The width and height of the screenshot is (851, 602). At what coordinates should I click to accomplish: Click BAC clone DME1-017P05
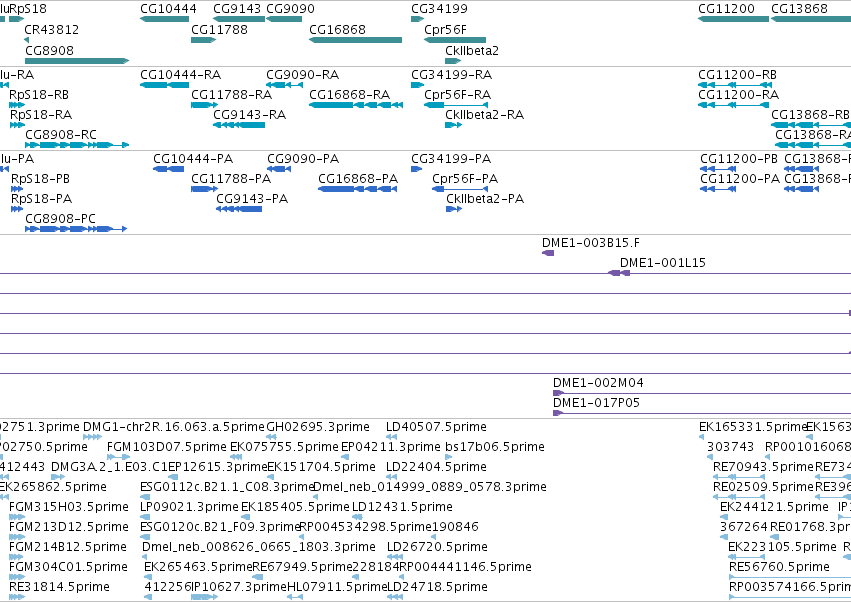click(x=702, y=413)
